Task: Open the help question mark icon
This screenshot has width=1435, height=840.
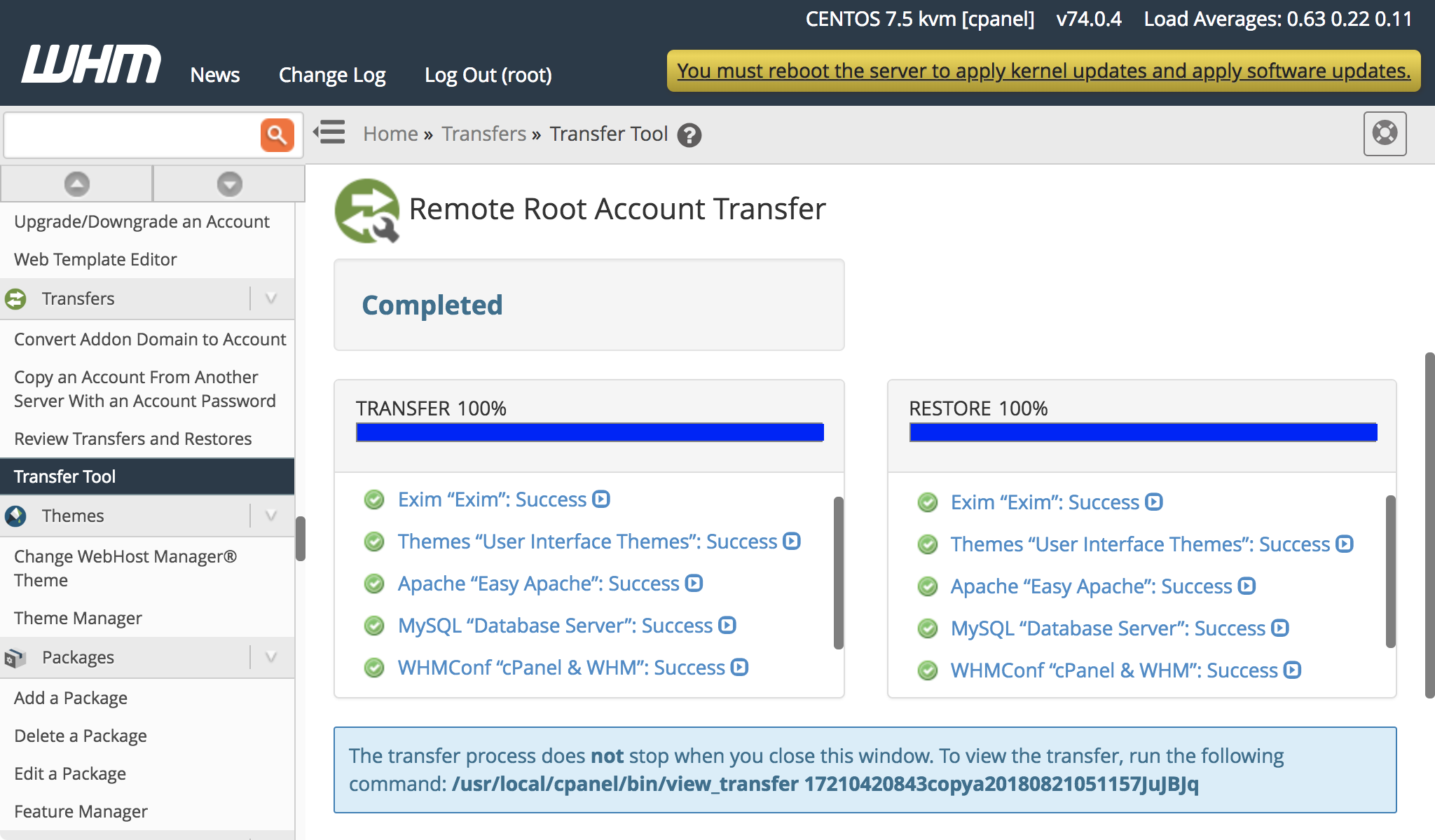Action: pos(689,135)
